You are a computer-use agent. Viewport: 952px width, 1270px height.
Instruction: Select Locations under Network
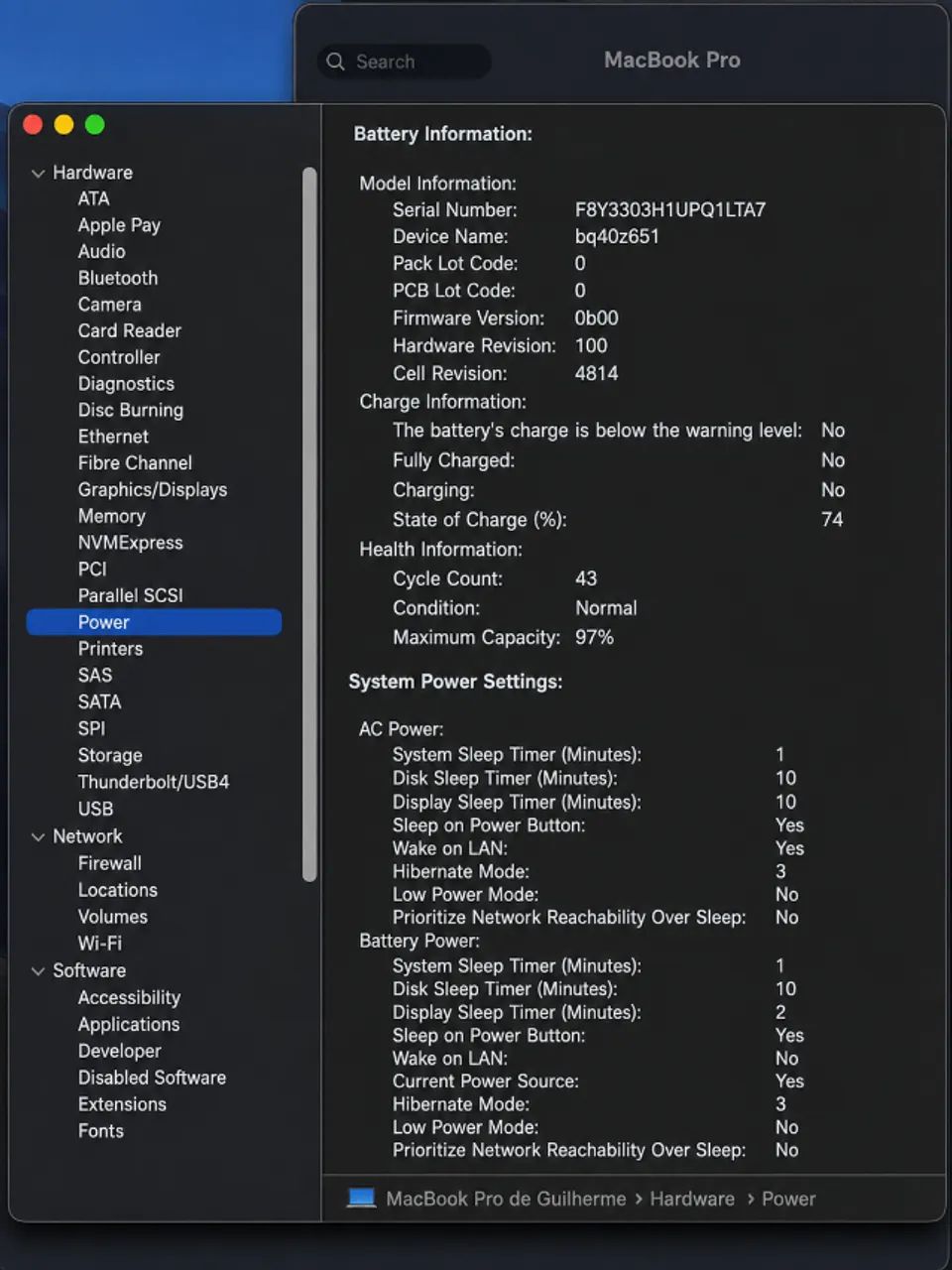117,890
